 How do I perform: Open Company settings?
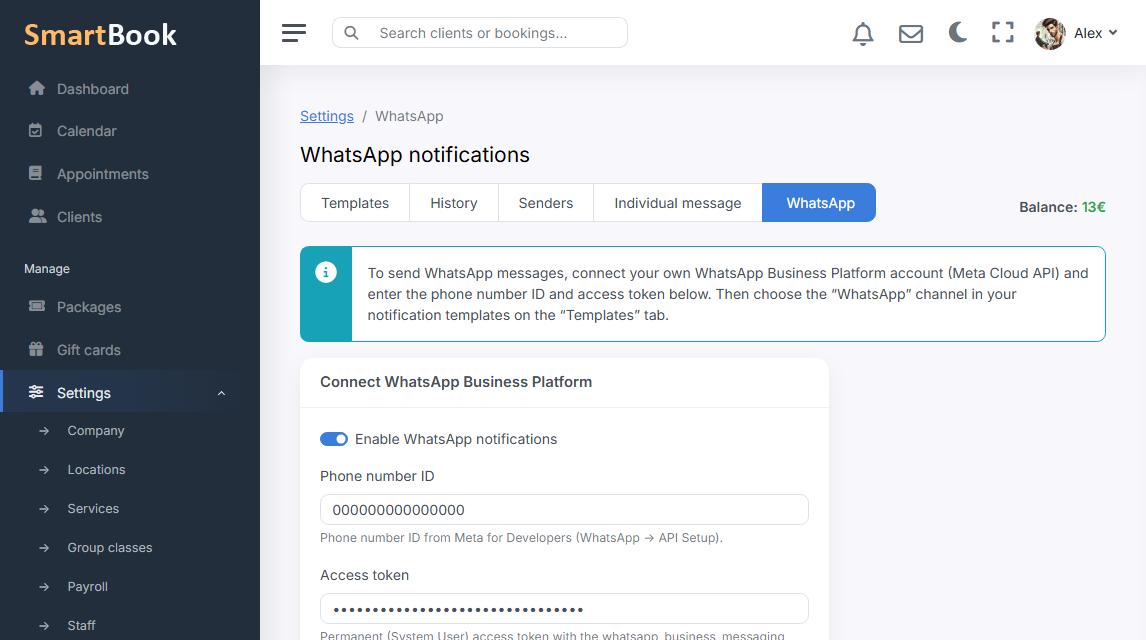[96, 431]
